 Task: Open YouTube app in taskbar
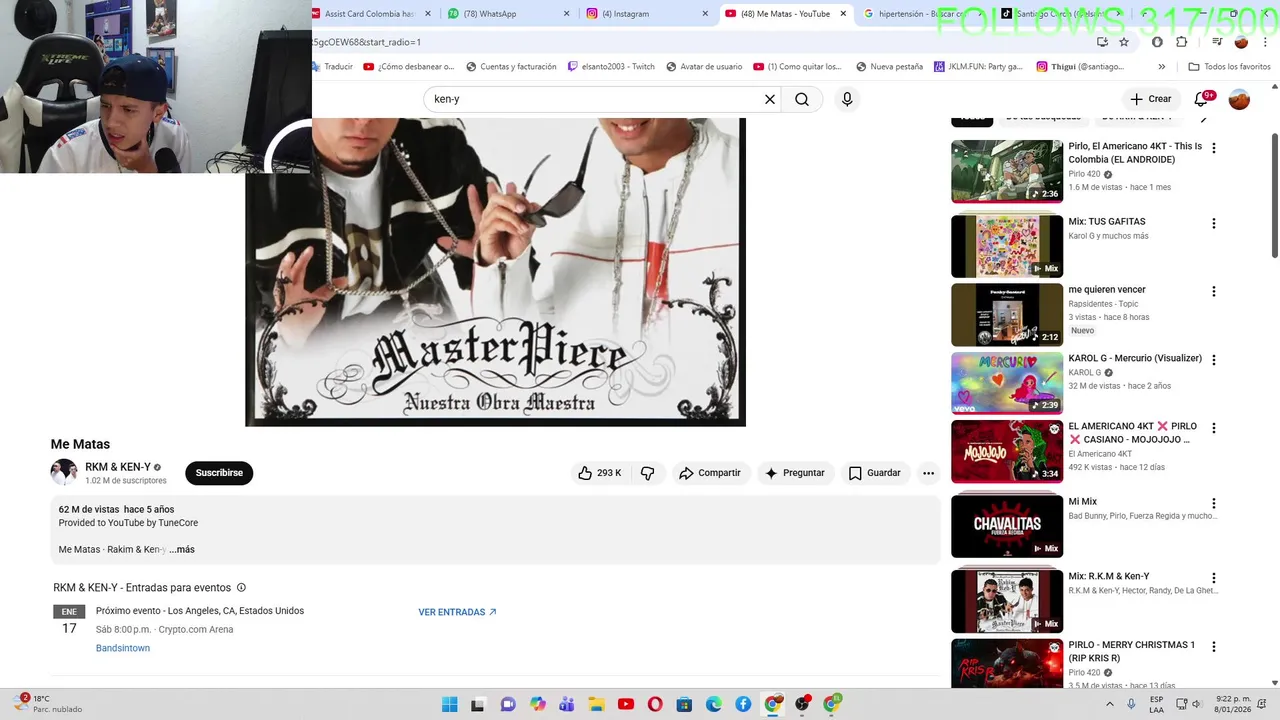626,704
